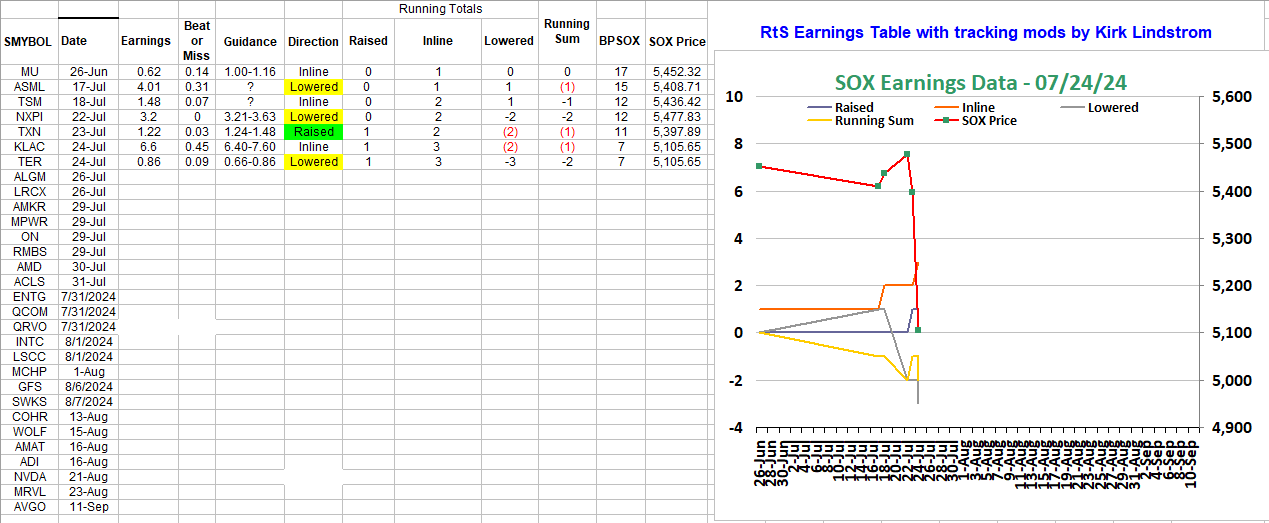Click the RtS Earnings Table title text
Screen dimensions: 1269x523
point(986,33)
